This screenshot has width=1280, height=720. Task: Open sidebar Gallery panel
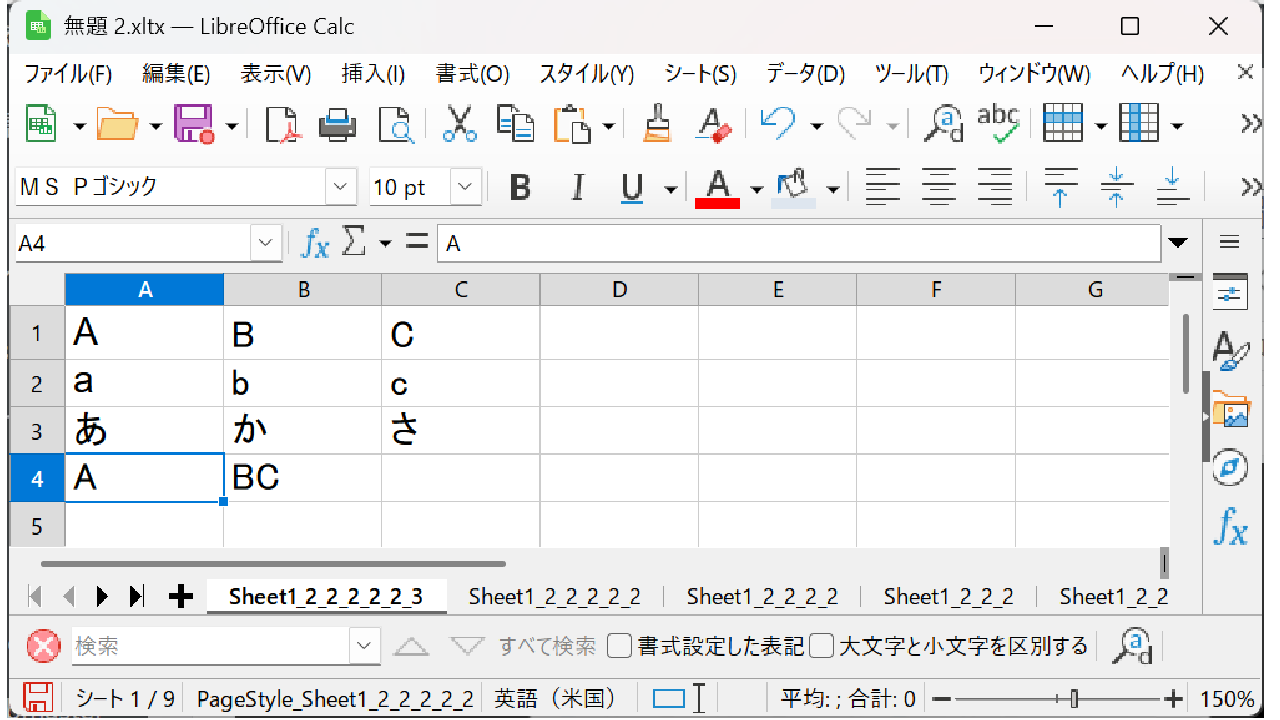(x=1230, y=409)
